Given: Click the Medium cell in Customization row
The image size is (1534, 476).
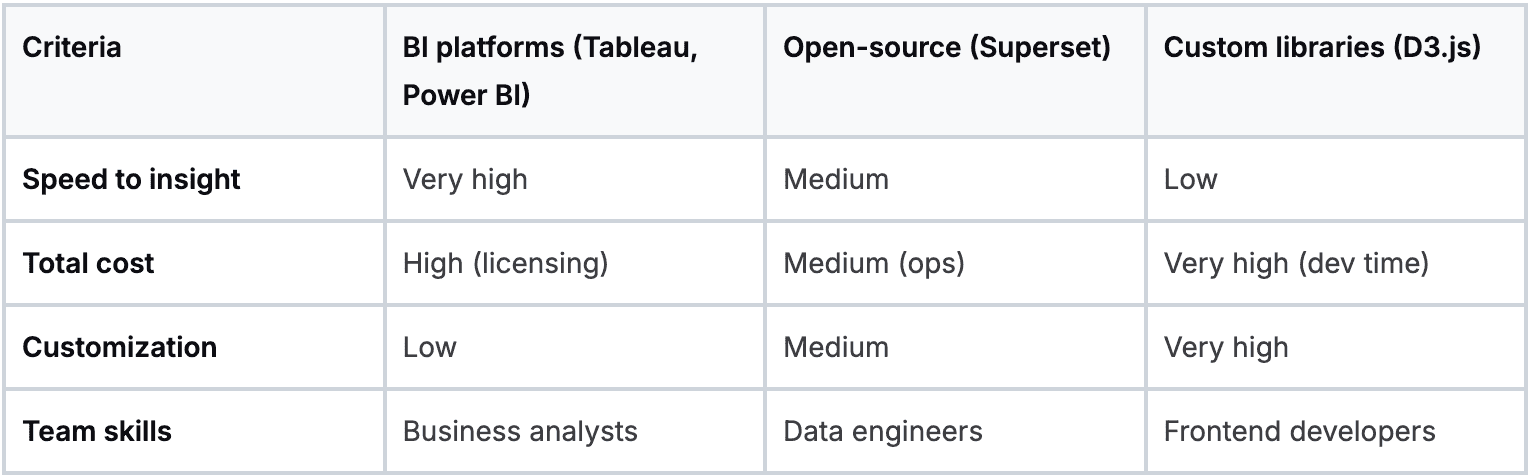Looking at the screenshot, I should point(836,348).
